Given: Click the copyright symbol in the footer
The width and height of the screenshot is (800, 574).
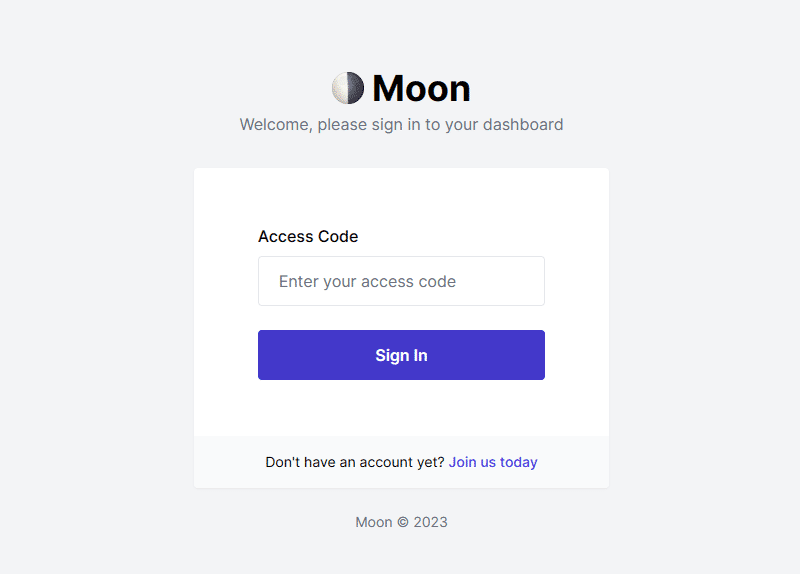Looking at the screenshot, I should [x=403, y=522].
